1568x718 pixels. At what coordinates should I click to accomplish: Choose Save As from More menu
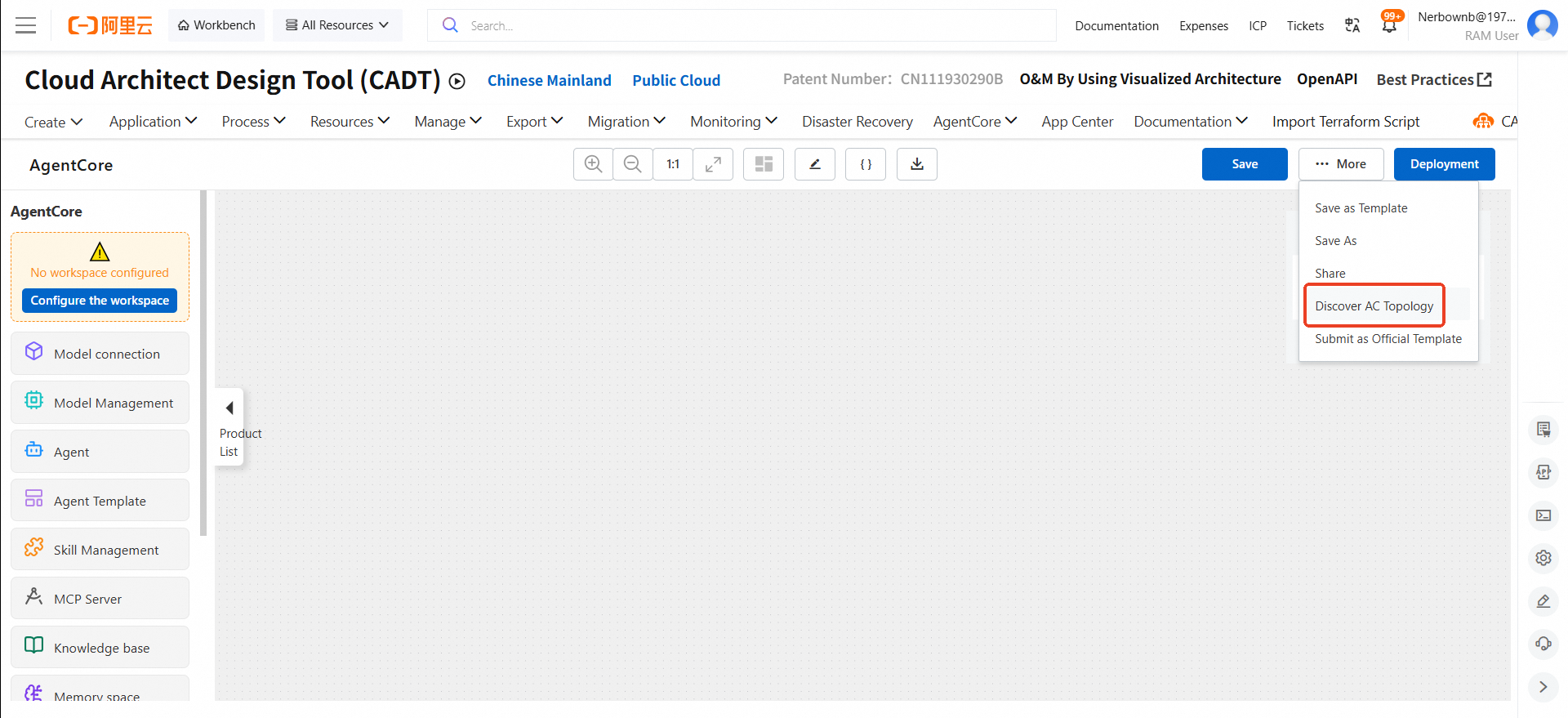pyautogui.click(x=1336, y=241)
